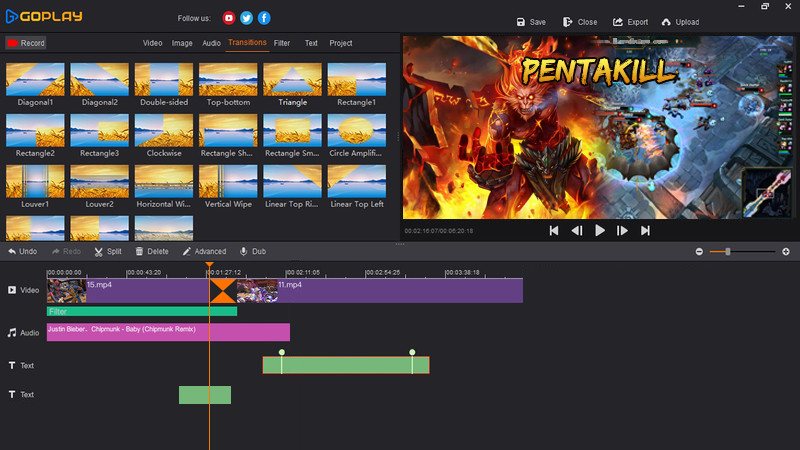This screenshot has height=450, width=800.
Task: Select the 15.mp4 video clip
Action: click(x=128, y=290)
